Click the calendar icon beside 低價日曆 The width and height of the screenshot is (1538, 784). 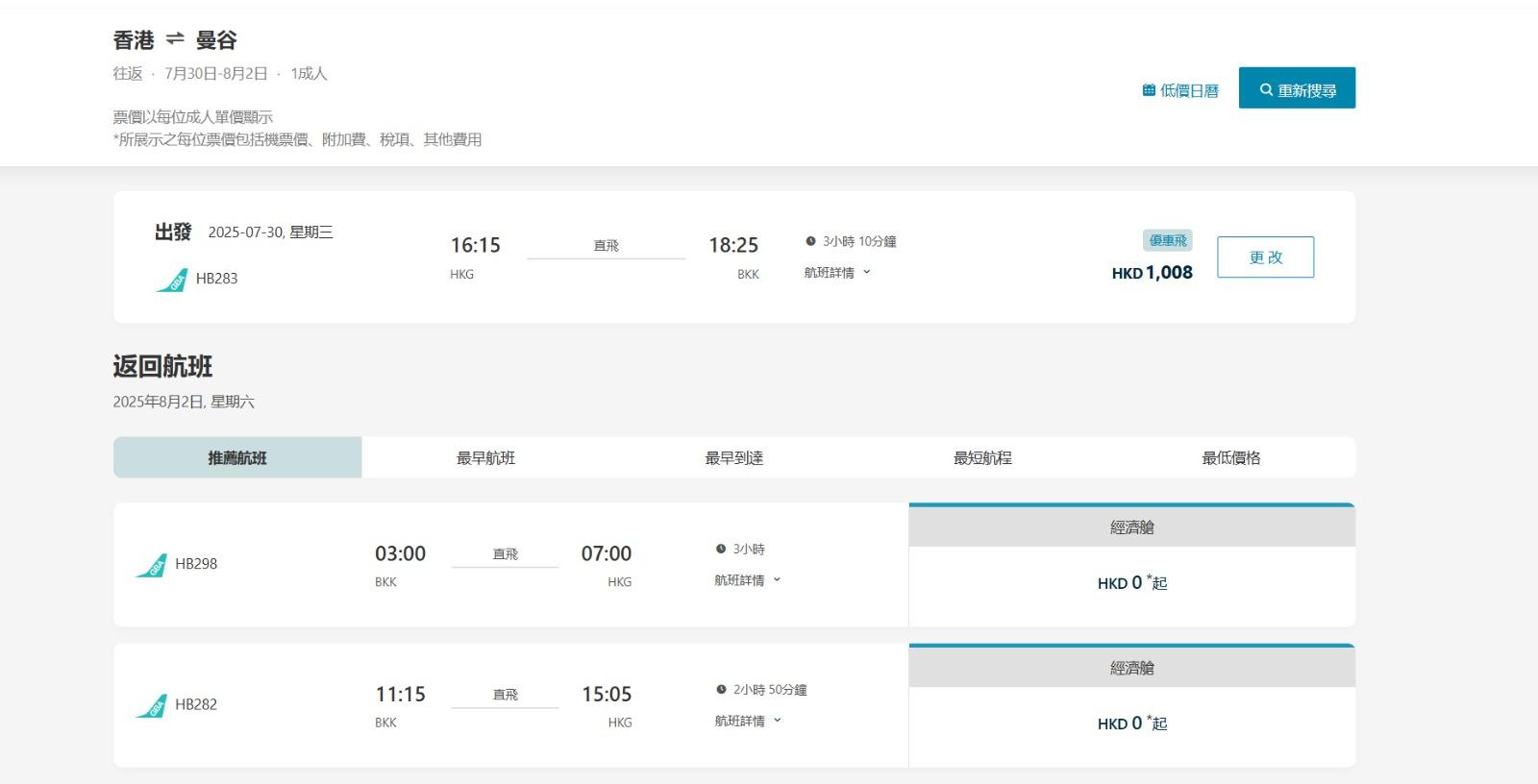coord(1149,90)
